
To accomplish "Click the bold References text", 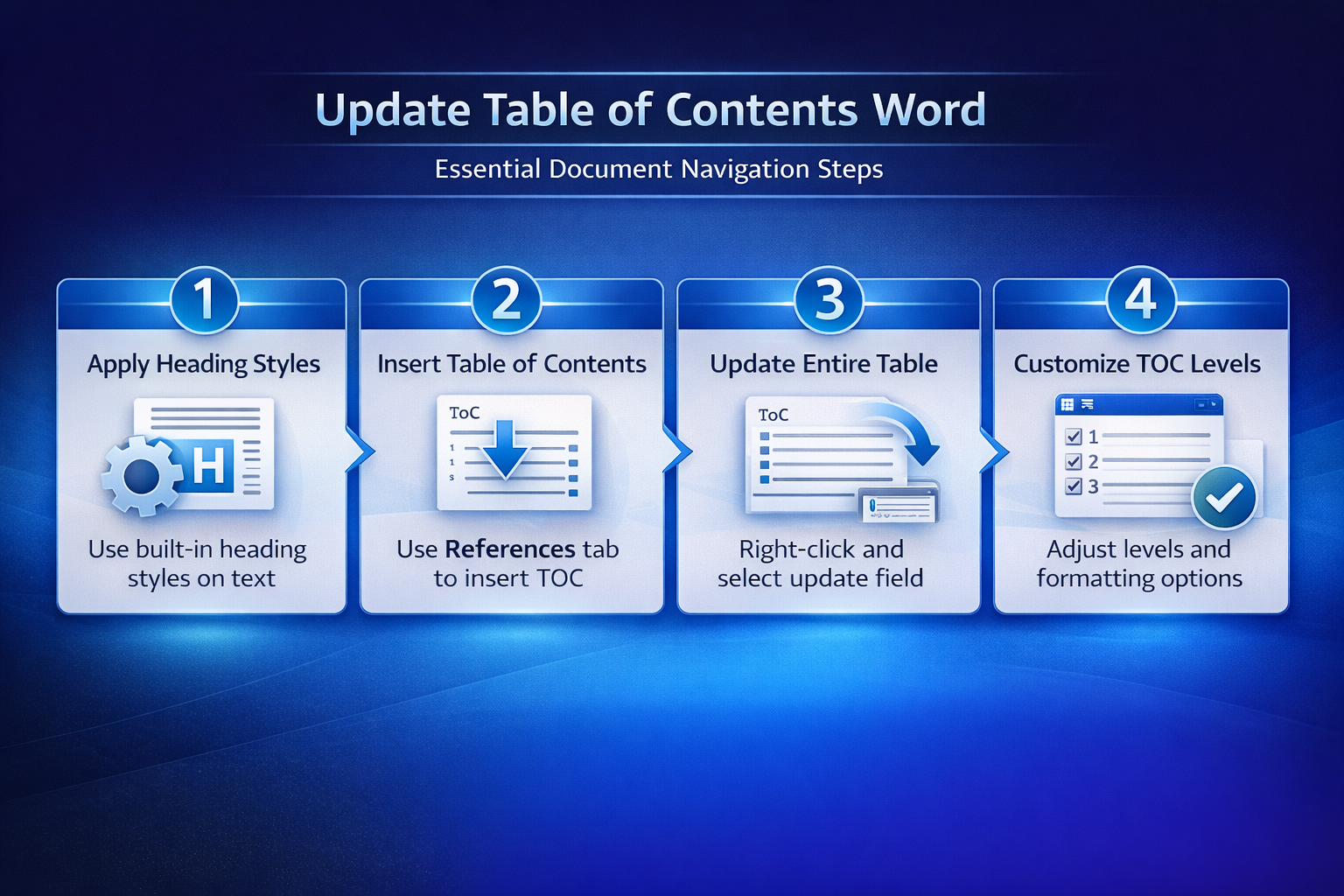I will [509, 549].
